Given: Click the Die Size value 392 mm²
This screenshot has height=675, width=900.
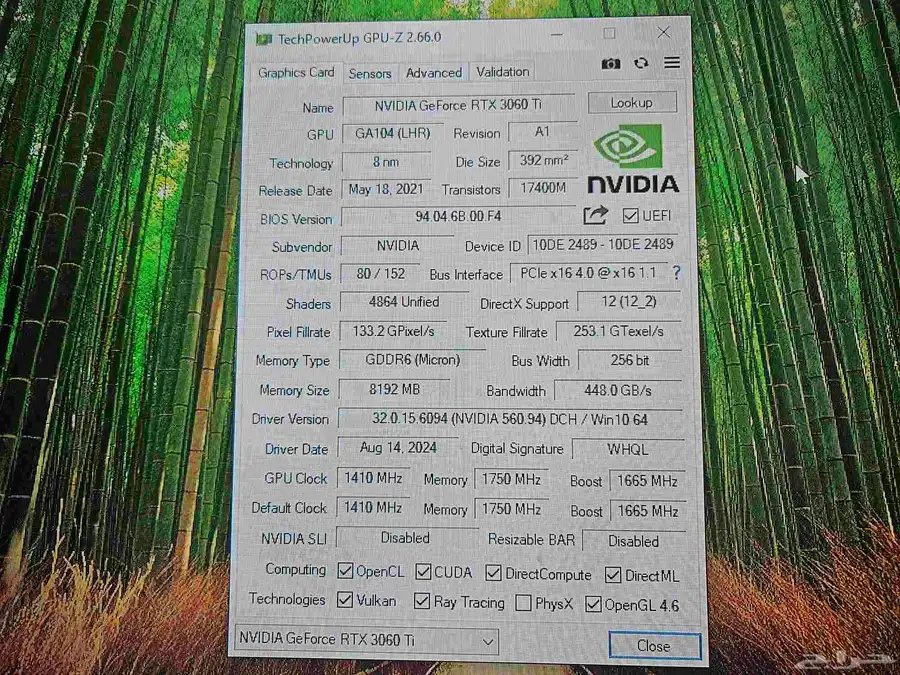Looking at the screenshot, I should pos(544,160).
